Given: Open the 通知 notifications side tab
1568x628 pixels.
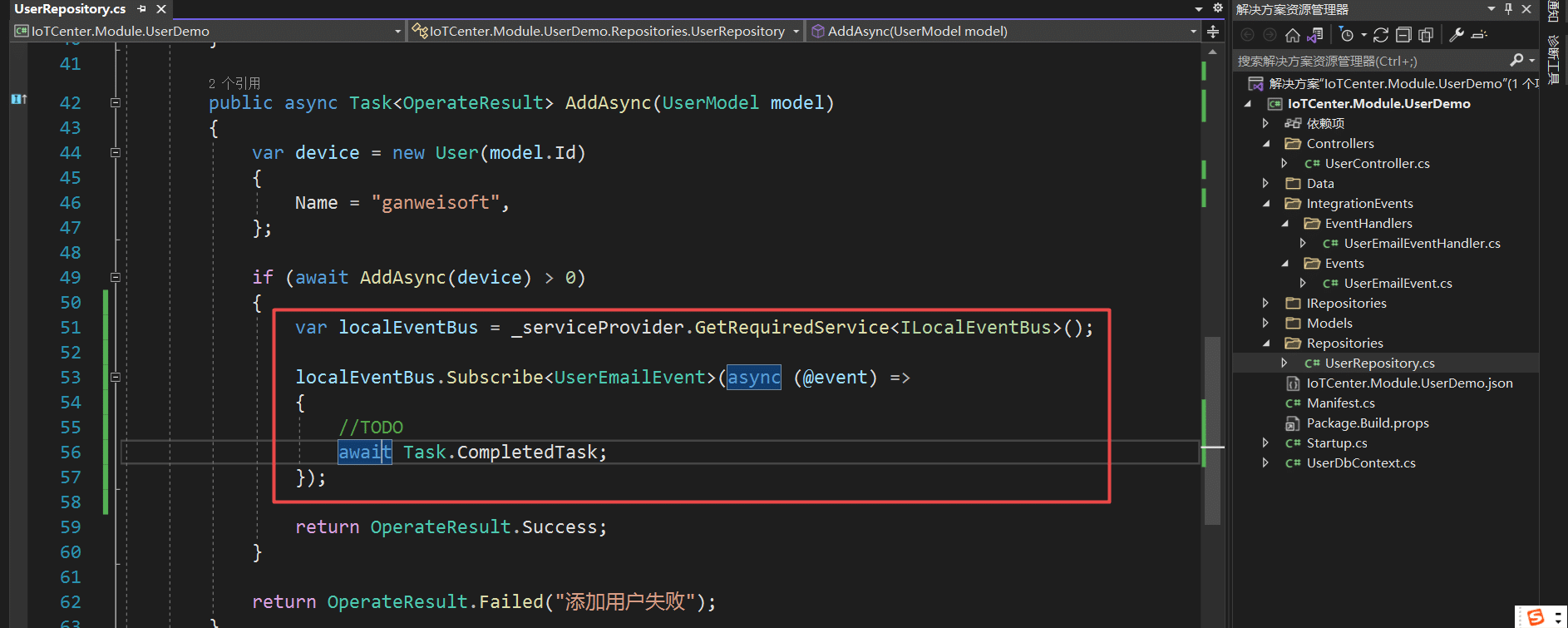Looking at the screenshot, I should 1553,11.
